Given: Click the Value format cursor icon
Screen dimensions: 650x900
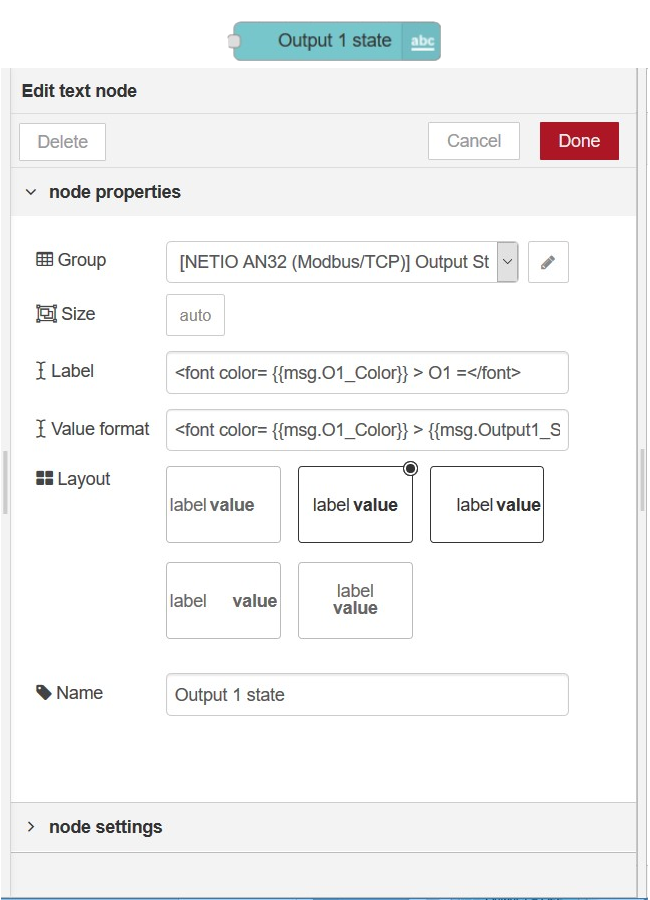Looking at the screenshot, I should pos(41,428).
